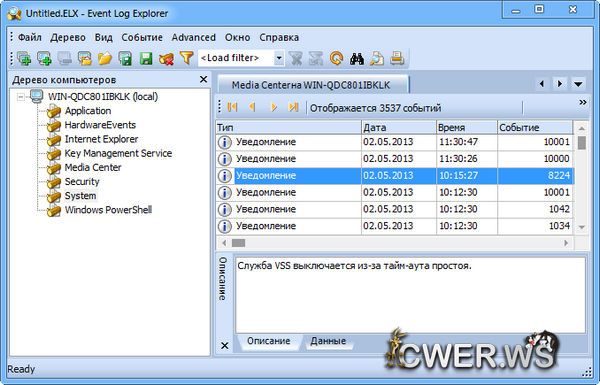Image resolution: width=600 pixels, height=385 pixels.
Task: Click the horizontal scrollbar right arrow
Action: pyautogui.click(x=566, y=243)
